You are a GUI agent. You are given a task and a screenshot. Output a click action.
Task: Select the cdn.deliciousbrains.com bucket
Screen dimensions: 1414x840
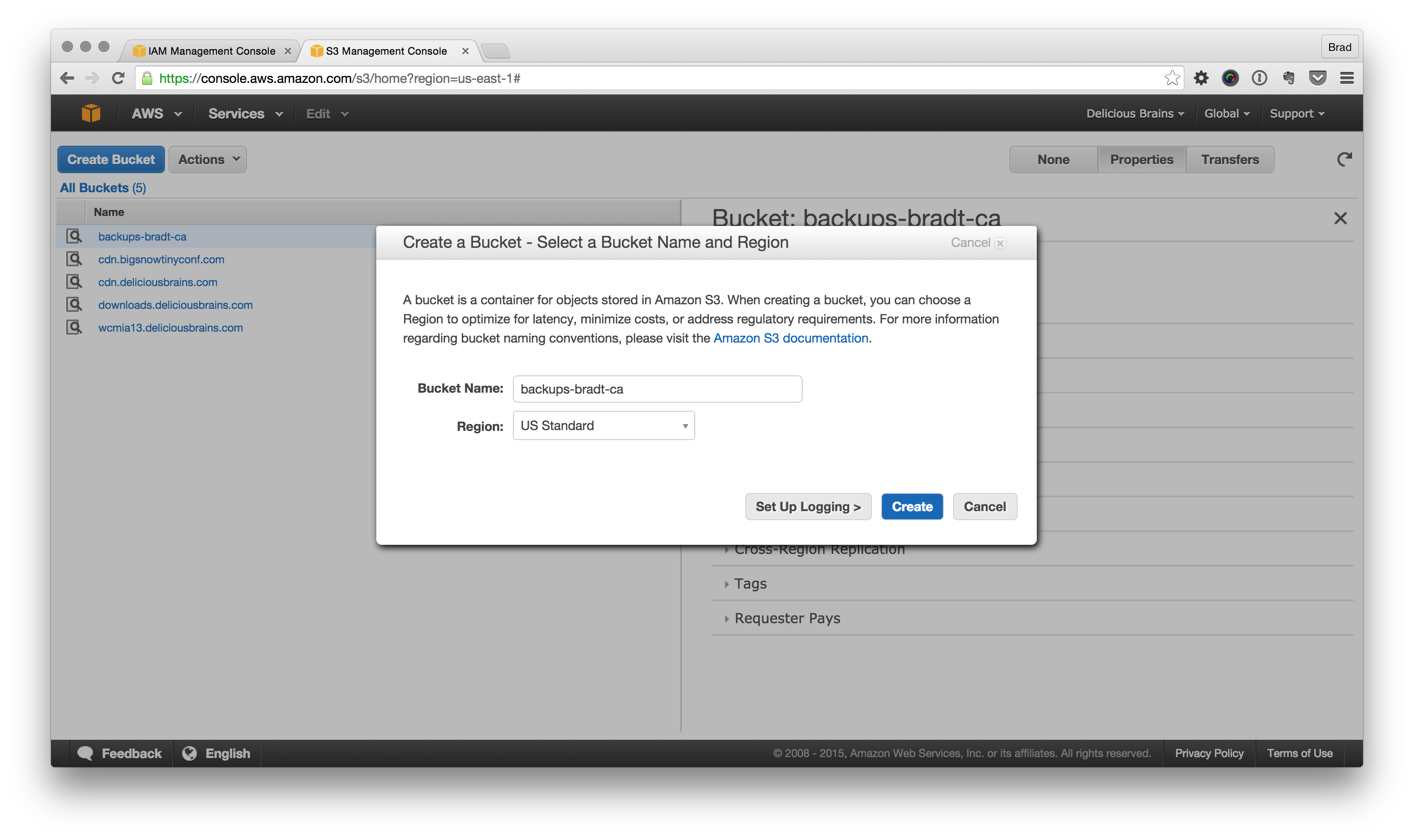coord(157,282)
